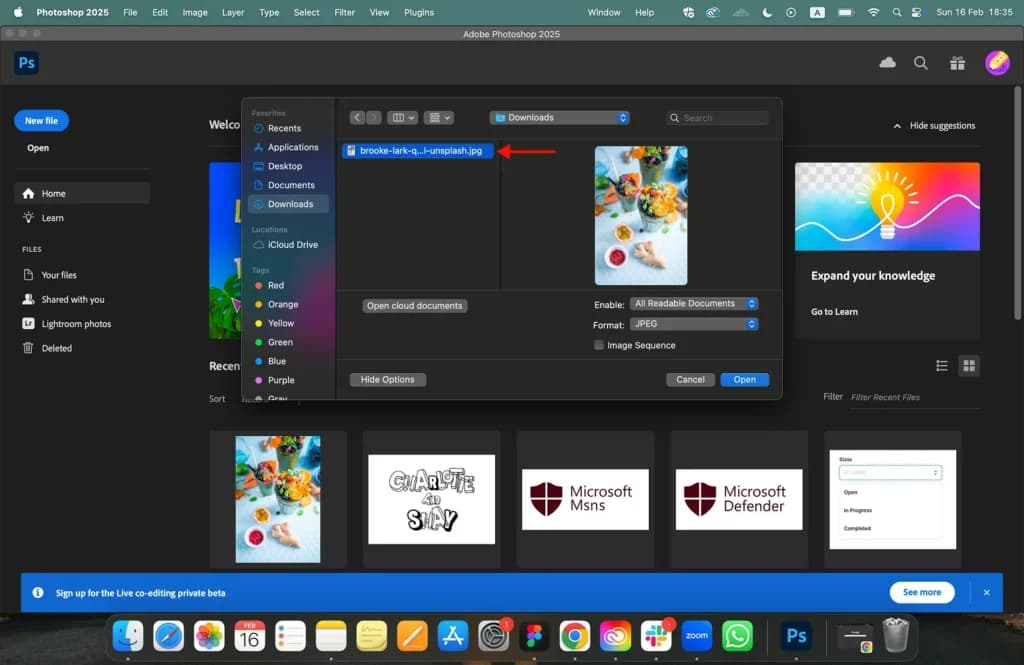Switch recent files to grid view
The width and height of the screenshot is (1024, 665).
(969, 366)
